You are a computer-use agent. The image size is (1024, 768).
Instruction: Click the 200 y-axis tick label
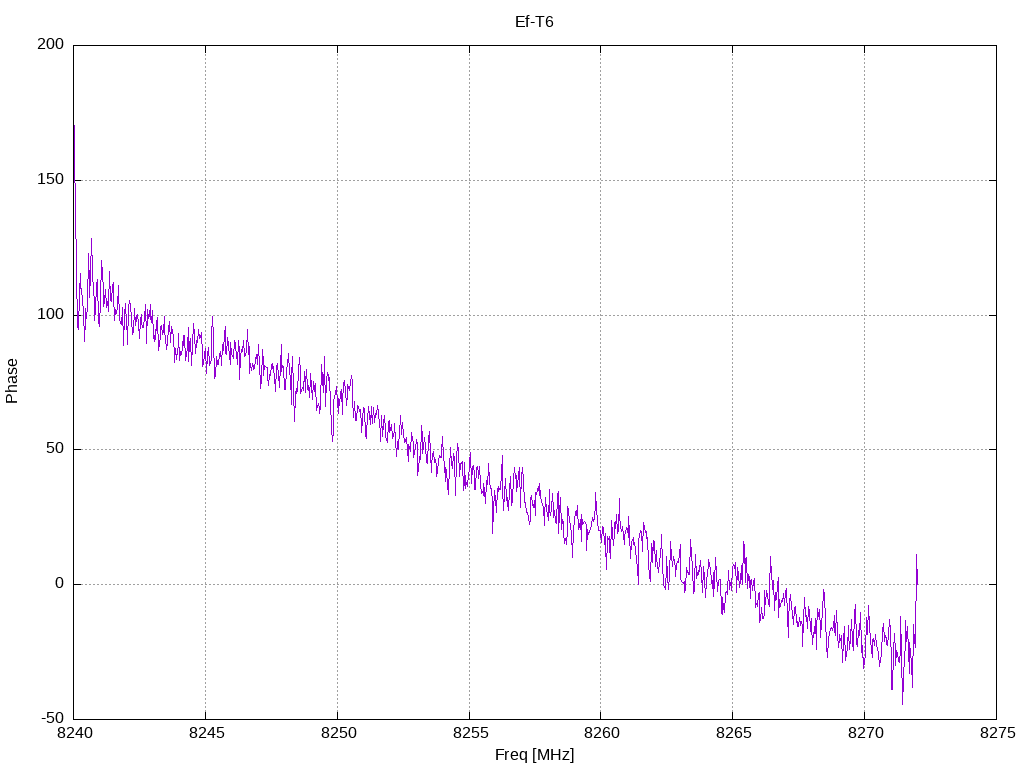click(51, 44)
